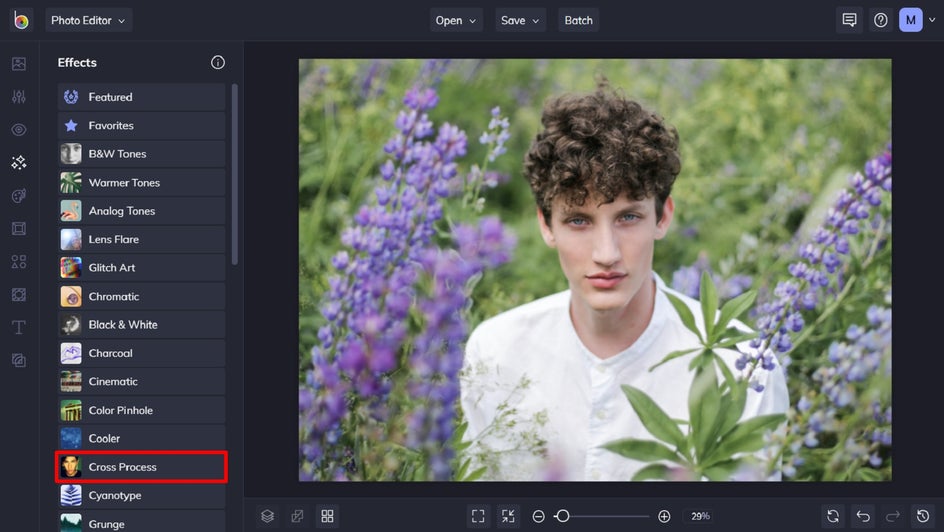Click the photo on the canvas
The width and height of the screenshot is (944, 532).
(x=595, y=270)
